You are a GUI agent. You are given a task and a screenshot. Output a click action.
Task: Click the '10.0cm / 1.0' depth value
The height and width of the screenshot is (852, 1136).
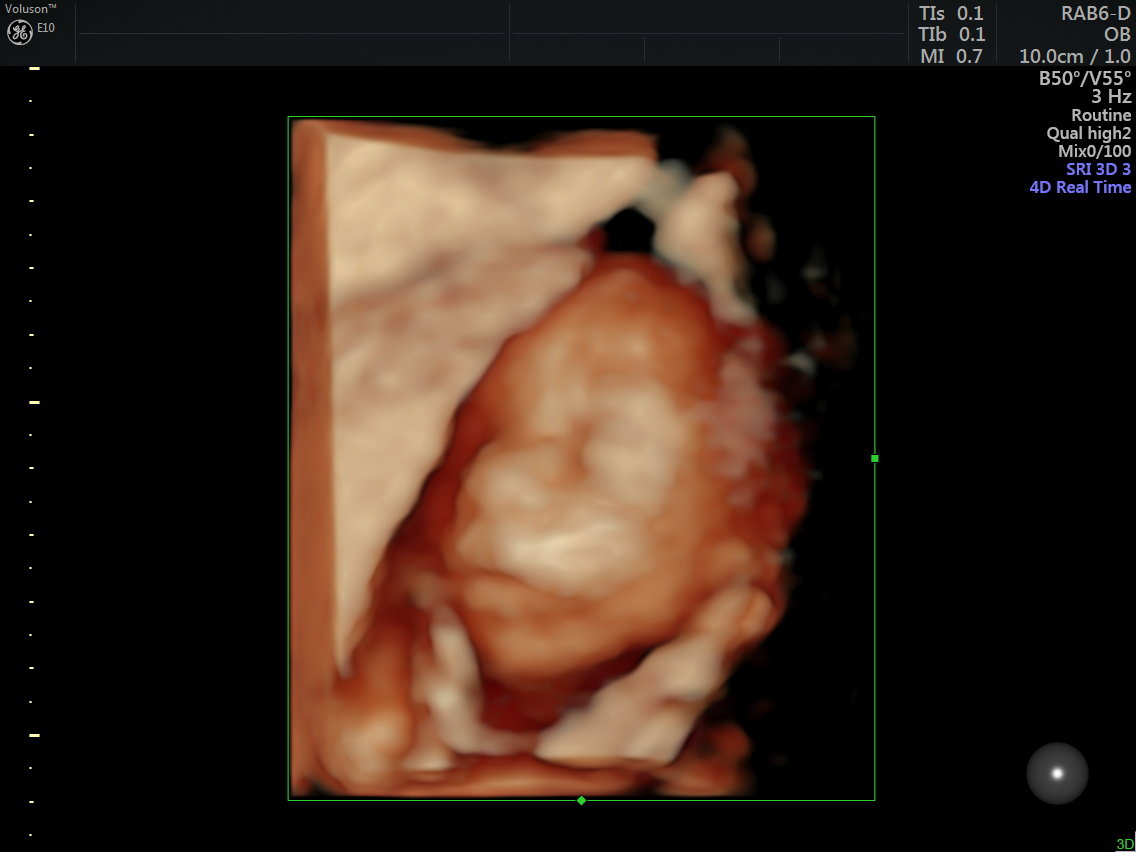point(1074,56)
